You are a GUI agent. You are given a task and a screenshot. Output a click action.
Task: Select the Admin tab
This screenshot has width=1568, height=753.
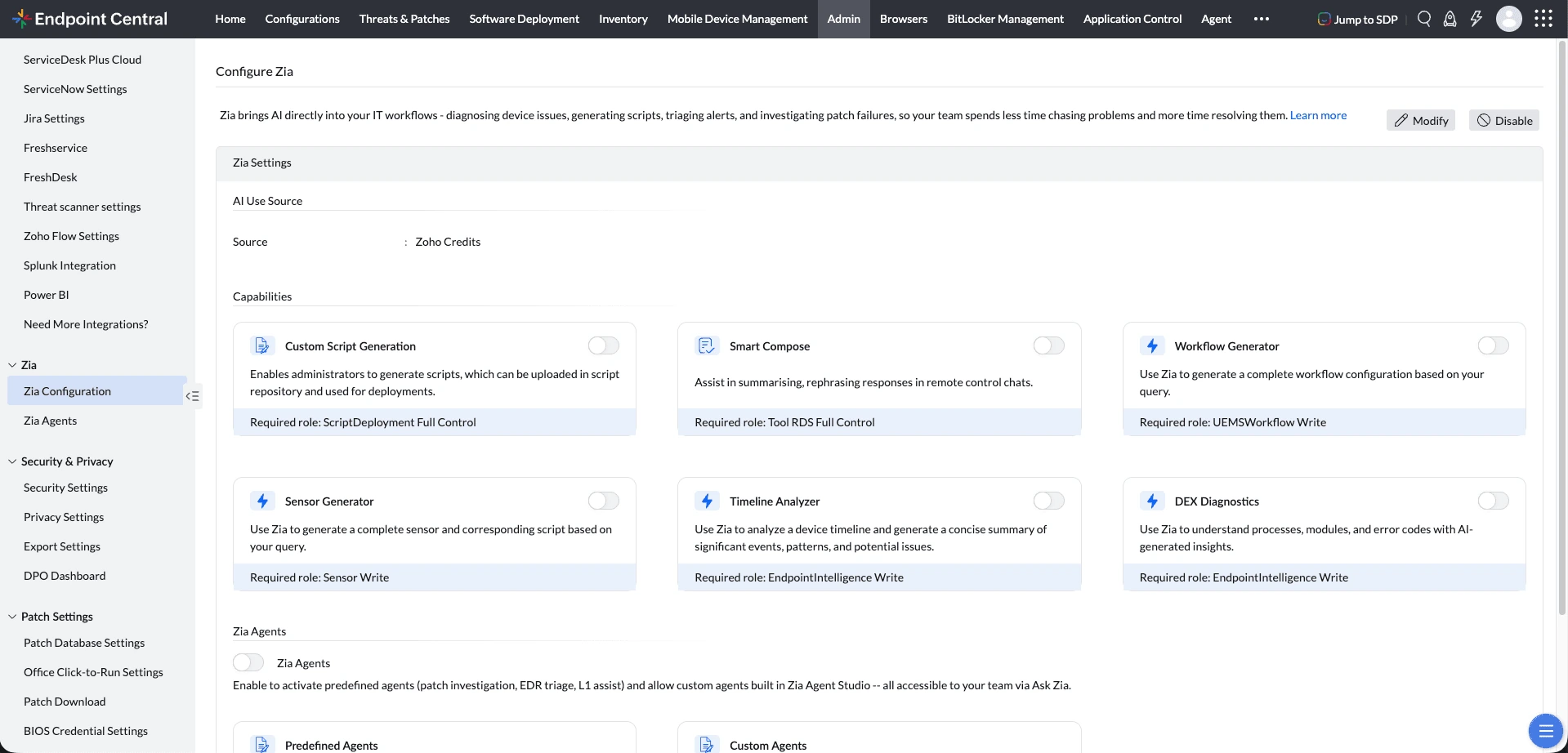[843, 19]
